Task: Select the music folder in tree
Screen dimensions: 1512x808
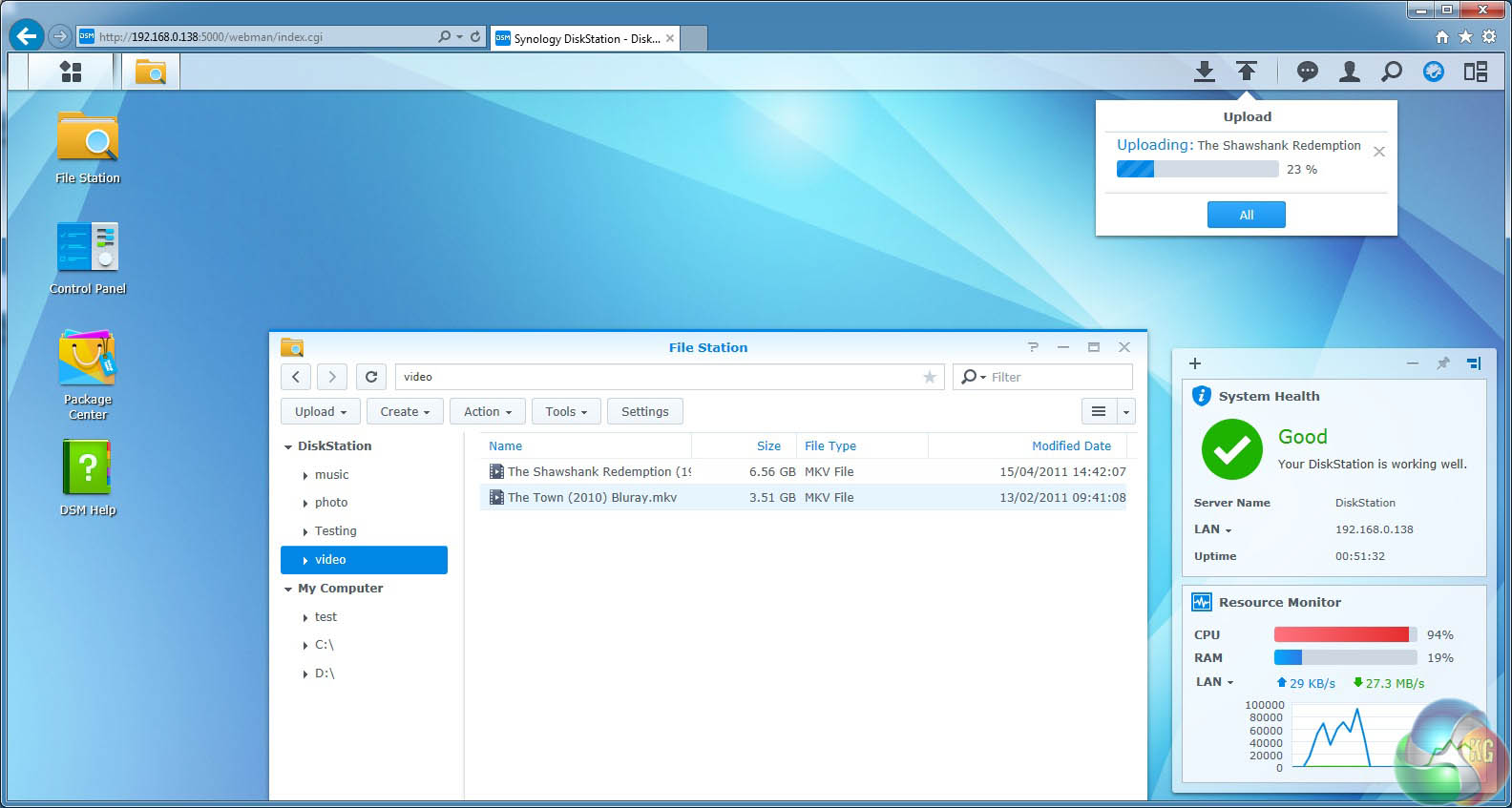Action: coord(331,475)
